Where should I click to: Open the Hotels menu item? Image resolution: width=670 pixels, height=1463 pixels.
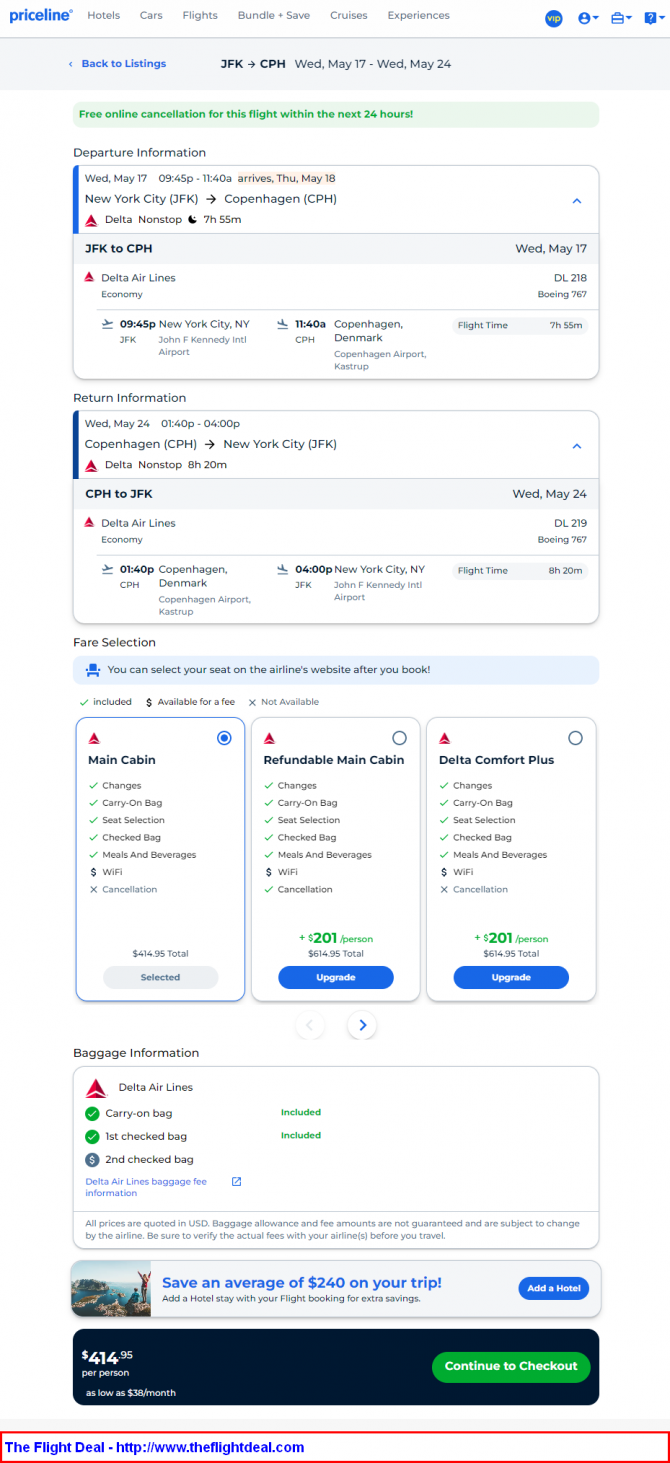tap(103, 16)
